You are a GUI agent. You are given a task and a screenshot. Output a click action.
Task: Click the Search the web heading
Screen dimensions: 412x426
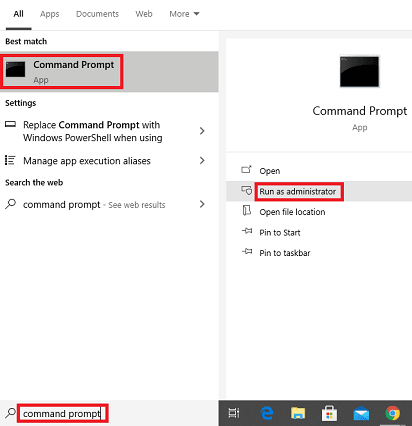click(x=34, y=182)
